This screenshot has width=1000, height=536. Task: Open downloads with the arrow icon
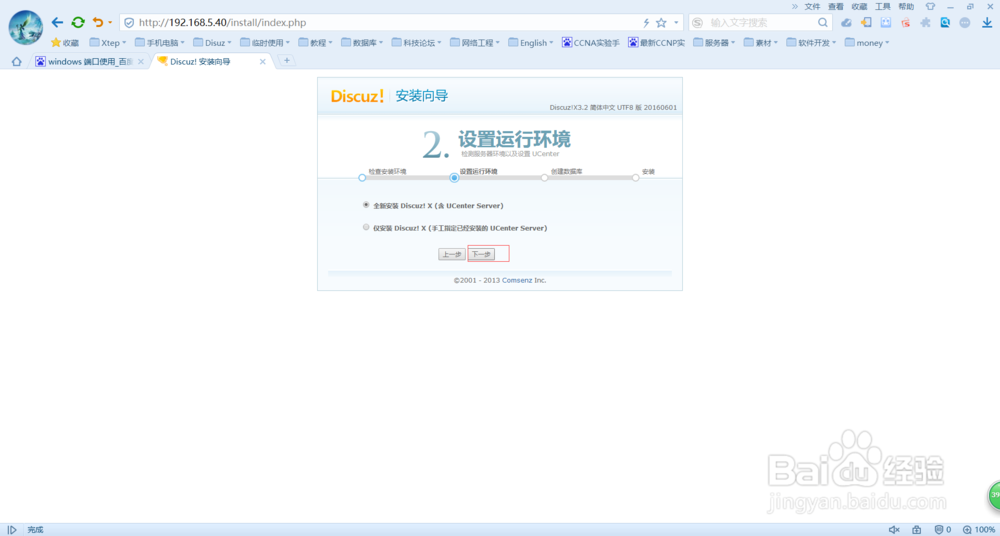(x=987, y=22)
